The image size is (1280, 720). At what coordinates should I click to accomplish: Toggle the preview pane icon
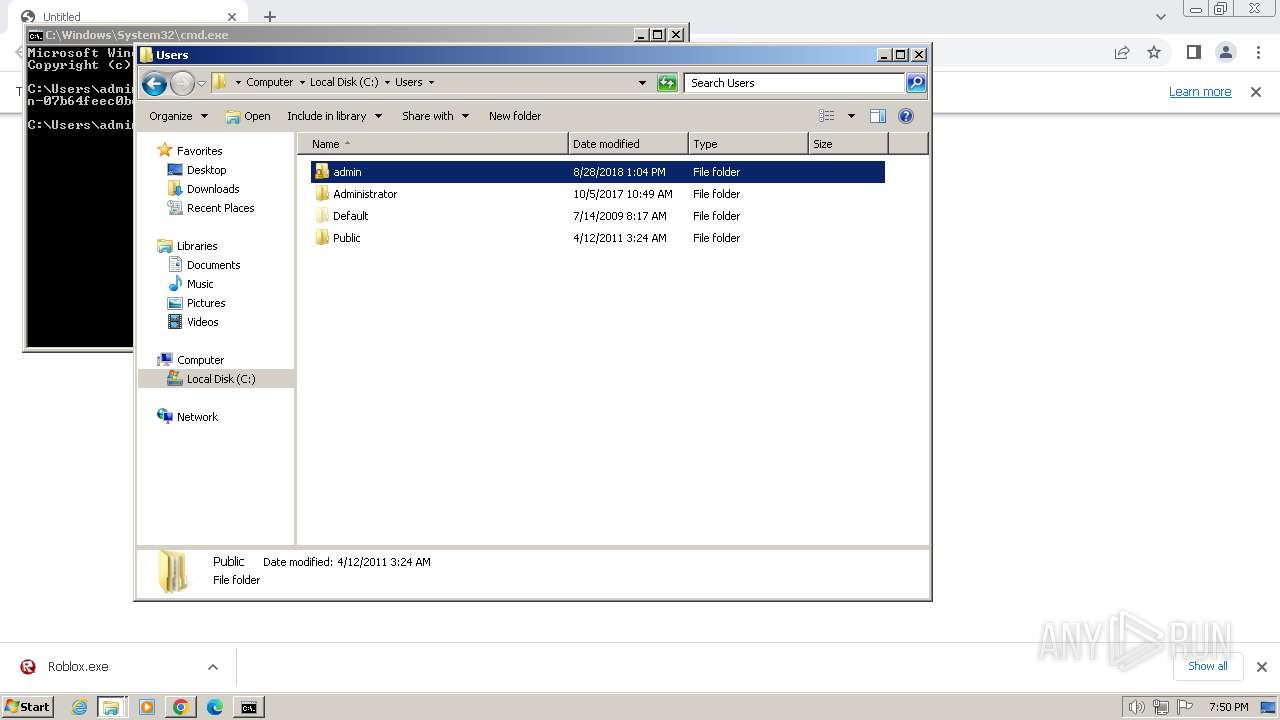878,116
